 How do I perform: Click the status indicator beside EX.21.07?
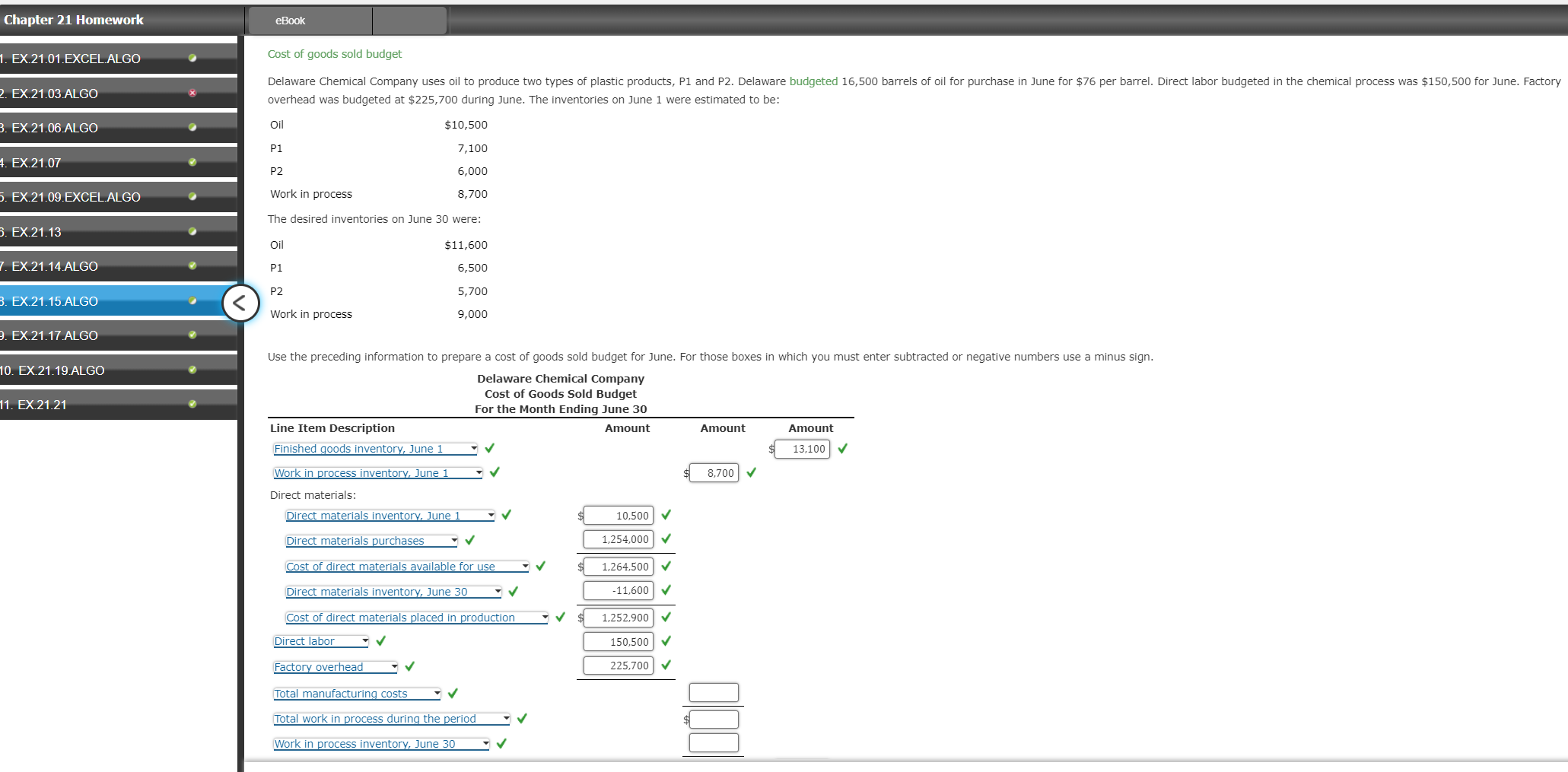tap(192, 162)
